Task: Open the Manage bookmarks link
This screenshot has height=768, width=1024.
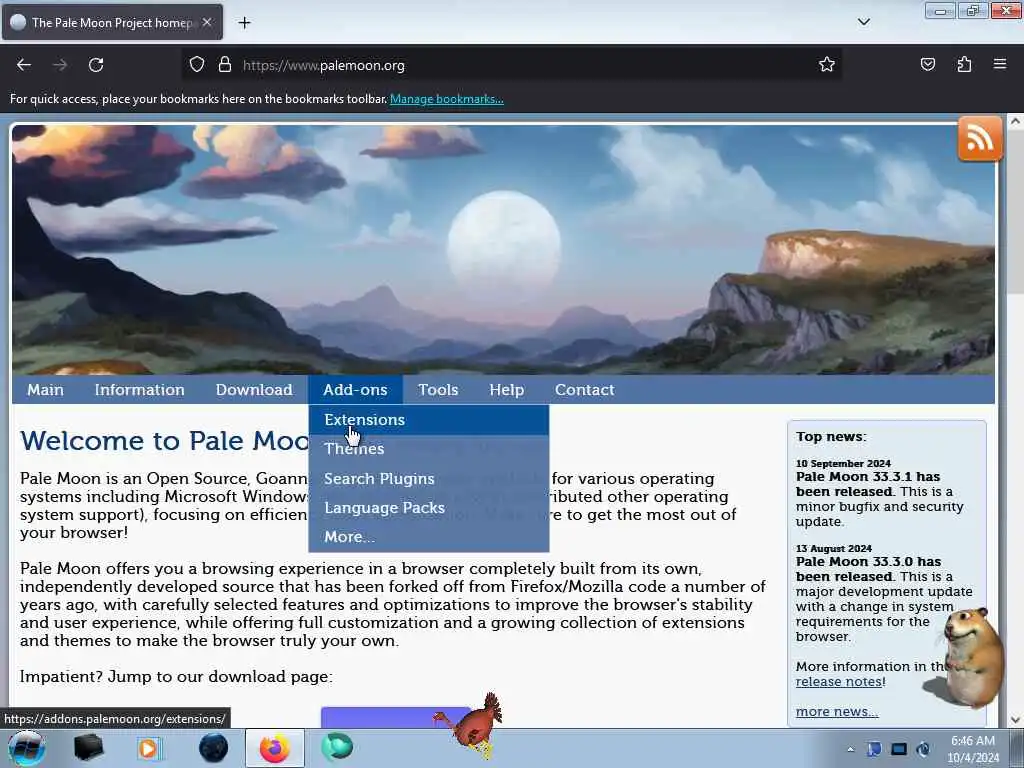Action: (447, 99)
